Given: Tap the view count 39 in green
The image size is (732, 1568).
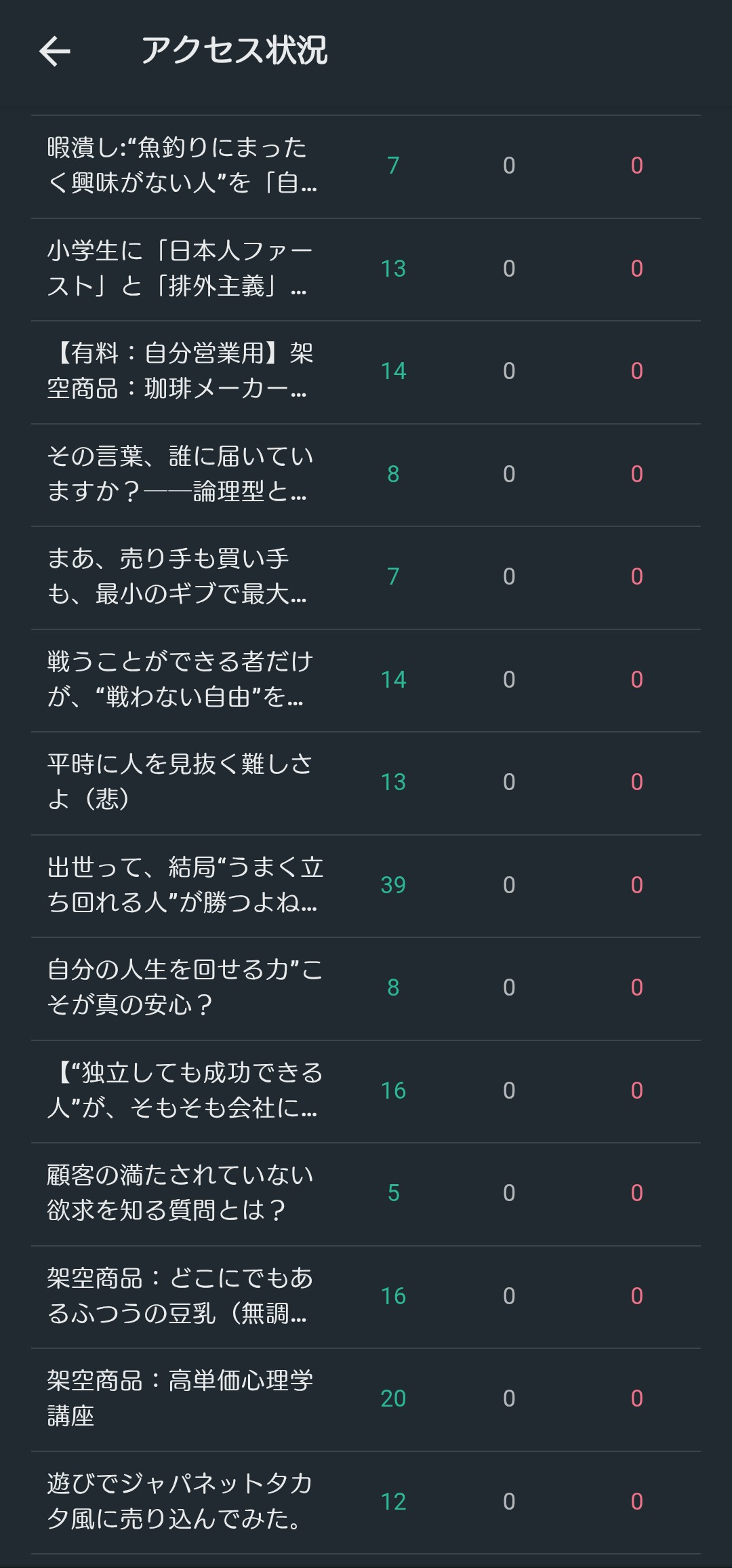Looking at the screenshot, I should pos(393,885).
